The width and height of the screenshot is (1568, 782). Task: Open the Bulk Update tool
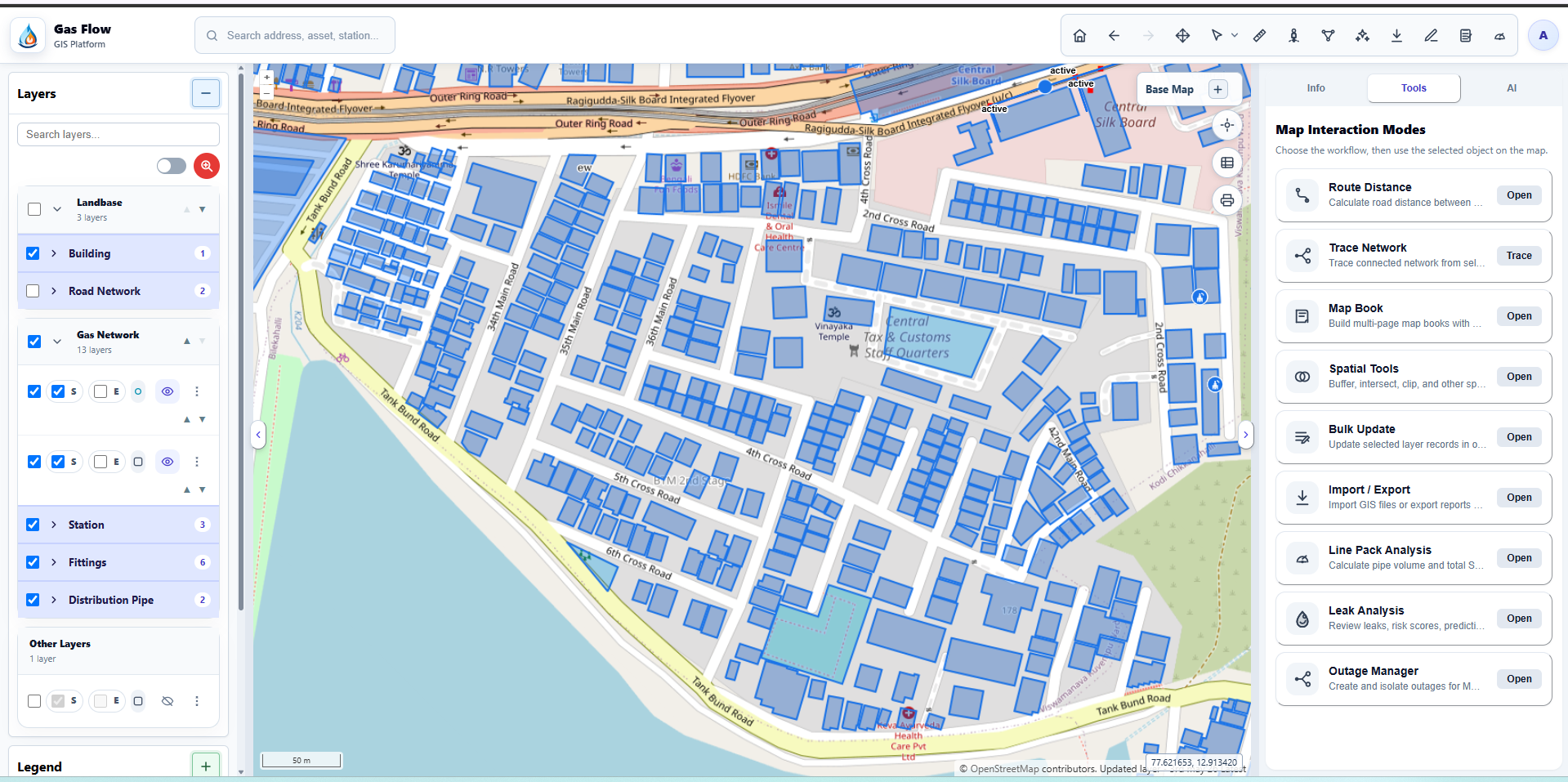click(1519, 437)
